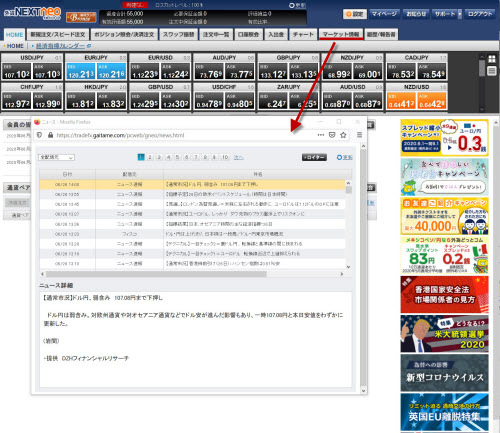Open external link icon beside 経済指標カレンダー
Viewport: 500px width, 433px height.
coord(89,46)
